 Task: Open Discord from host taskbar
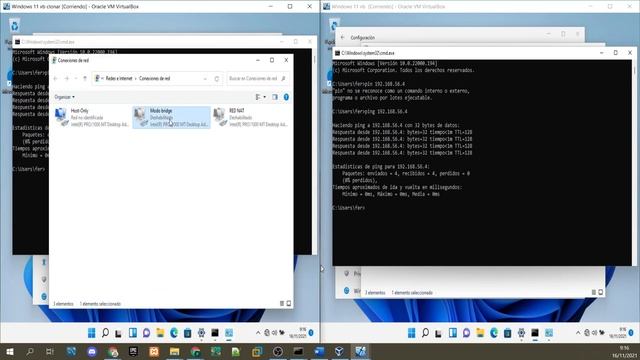pyautogui.click(x=92, y=351)
